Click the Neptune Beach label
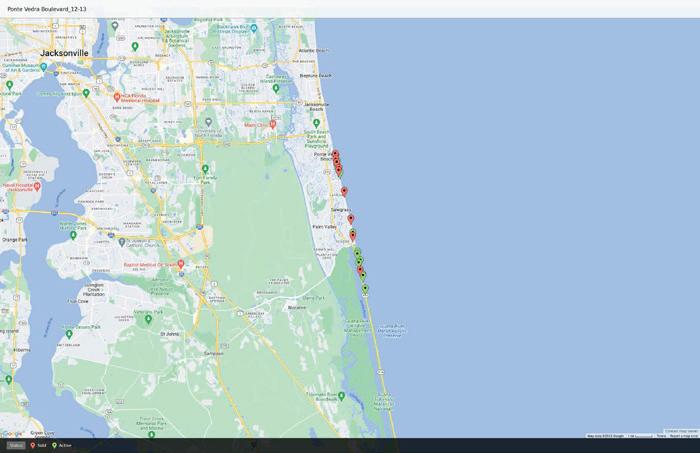Image resolution: width=700 pixels, height=453 pixels. tap(316, 76)
